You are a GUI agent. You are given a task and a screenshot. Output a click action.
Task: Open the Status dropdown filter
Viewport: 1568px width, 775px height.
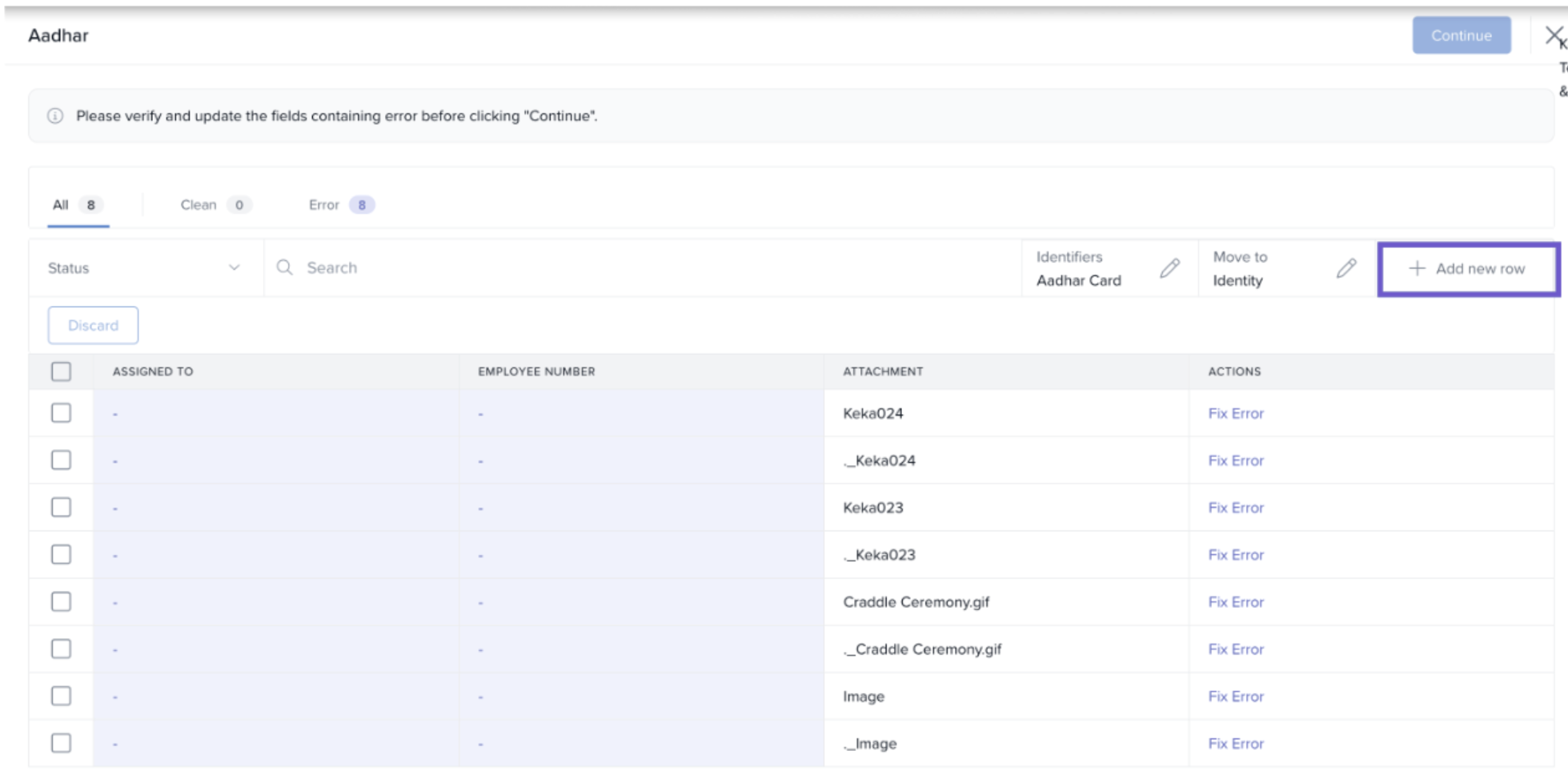pyautogui.click(x=144, y=268)
